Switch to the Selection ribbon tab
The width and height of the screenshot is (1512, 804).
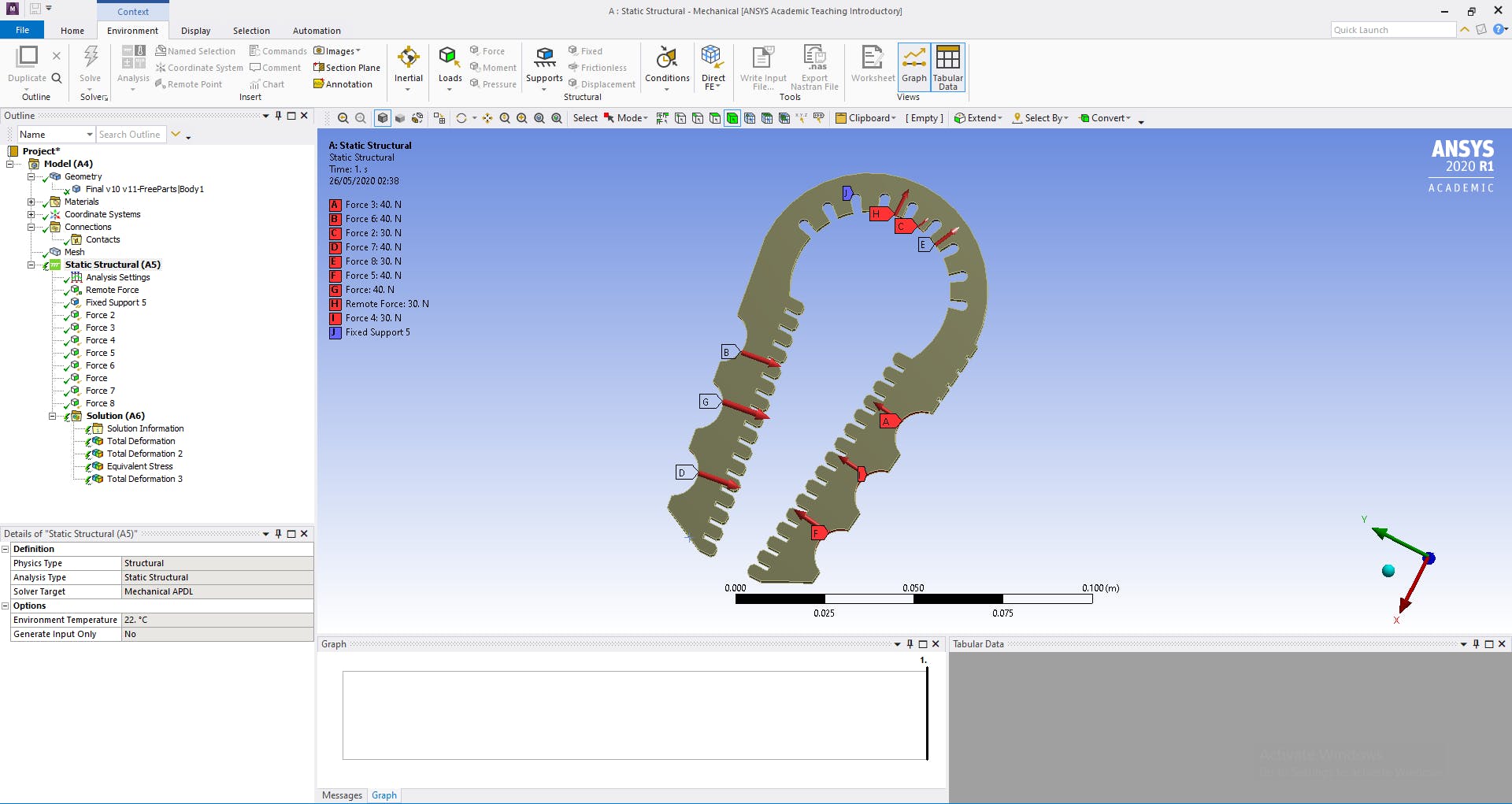[251, 31]
